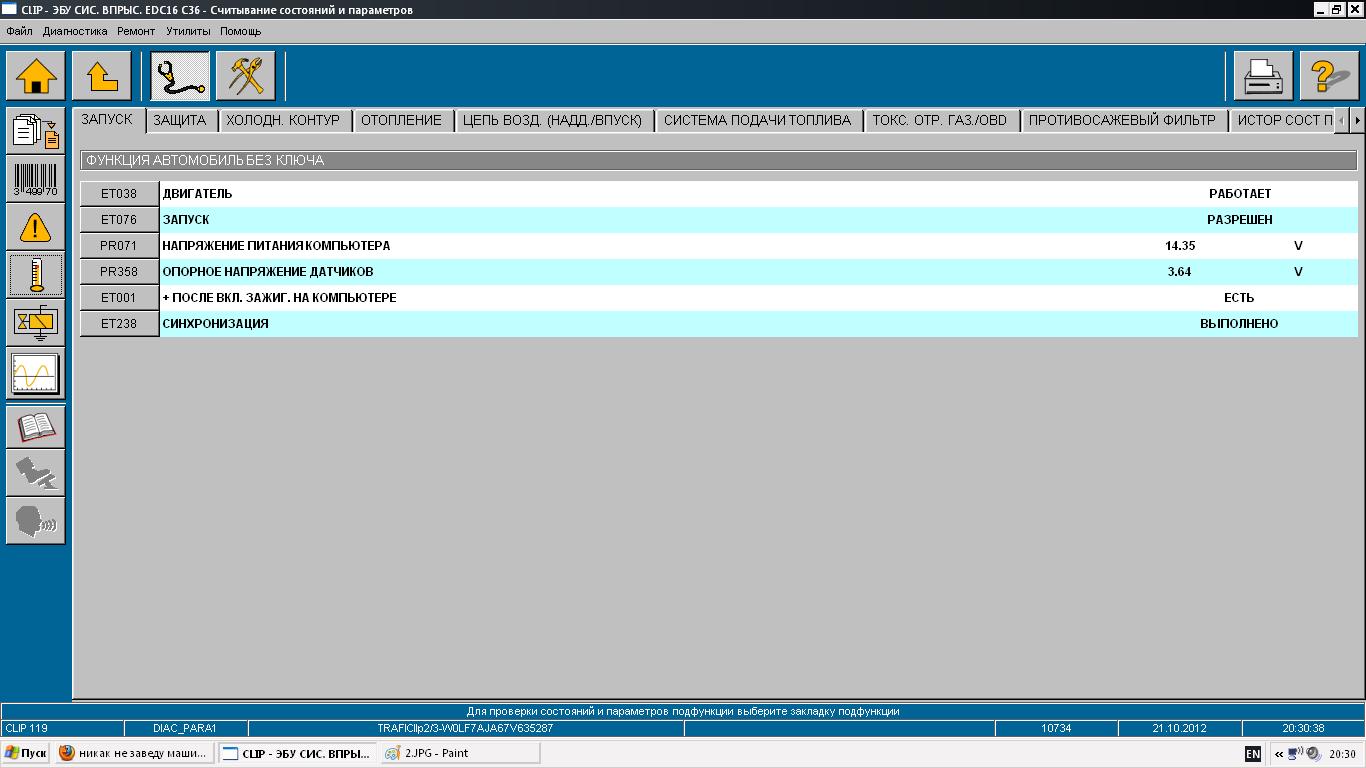The width and height of the screenshot is (1366, 768).
Task: Expand hidden tray icons chevron
Action: point(1279,754)
